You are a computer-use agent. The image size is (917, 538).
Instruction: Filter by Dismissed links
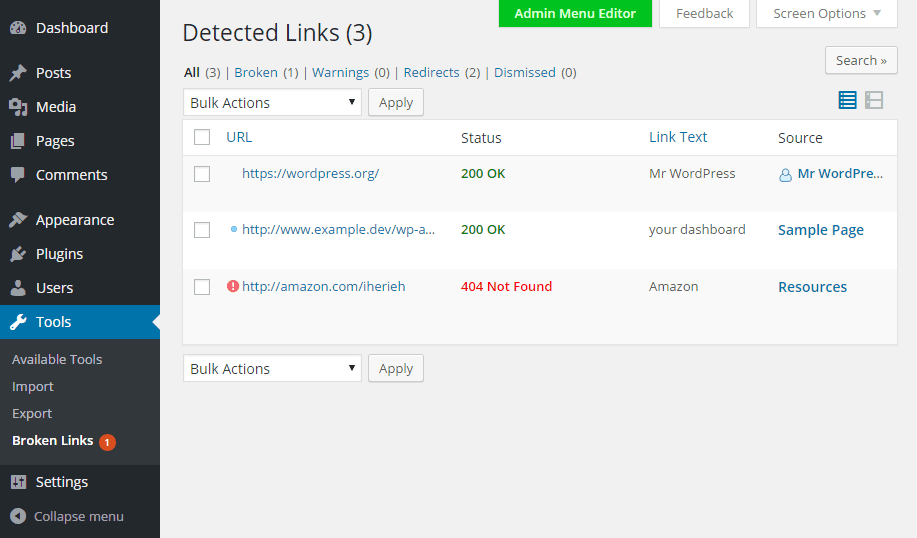pyautogui.click(x=525, y=73)
